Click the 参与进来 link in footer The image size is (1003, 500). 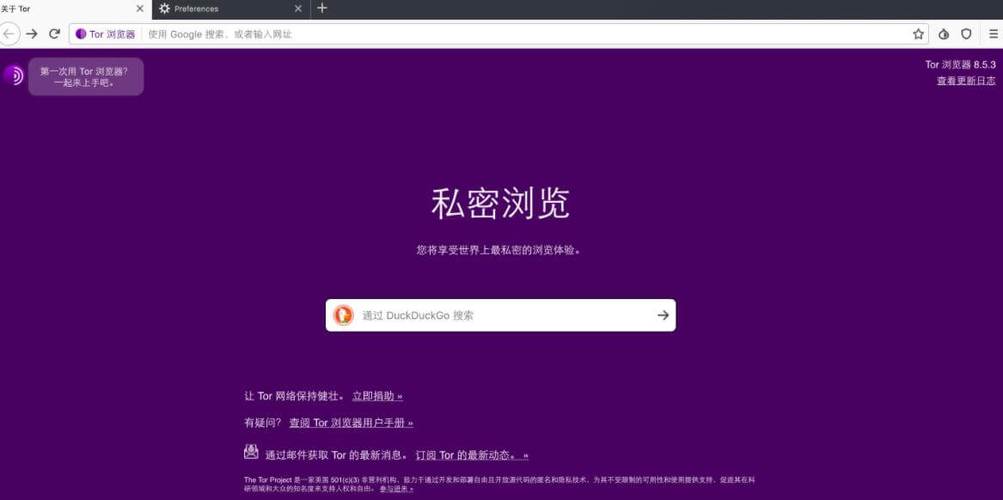[x=396, y=489]
